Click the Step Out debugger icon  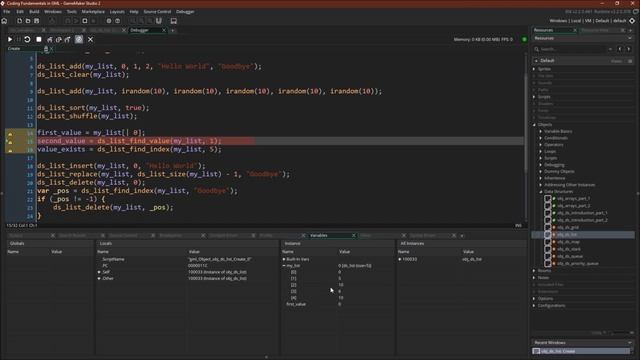coord(68,40)
